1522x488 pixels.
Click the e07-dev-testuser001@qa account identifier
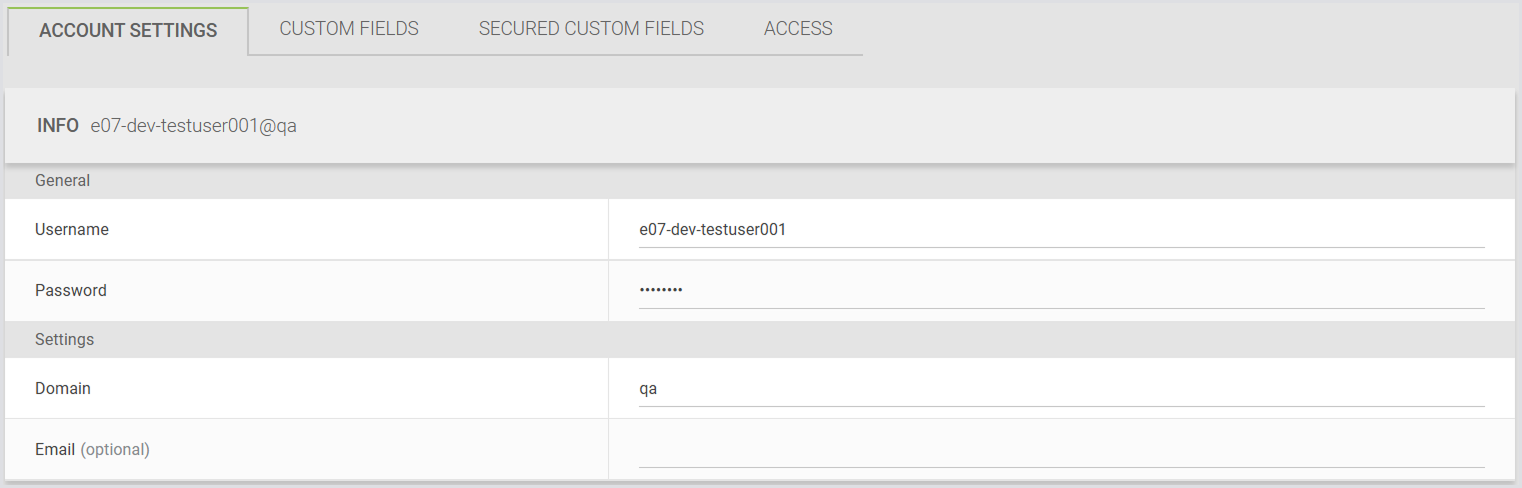pyautogui.click(x=194, y=126)
